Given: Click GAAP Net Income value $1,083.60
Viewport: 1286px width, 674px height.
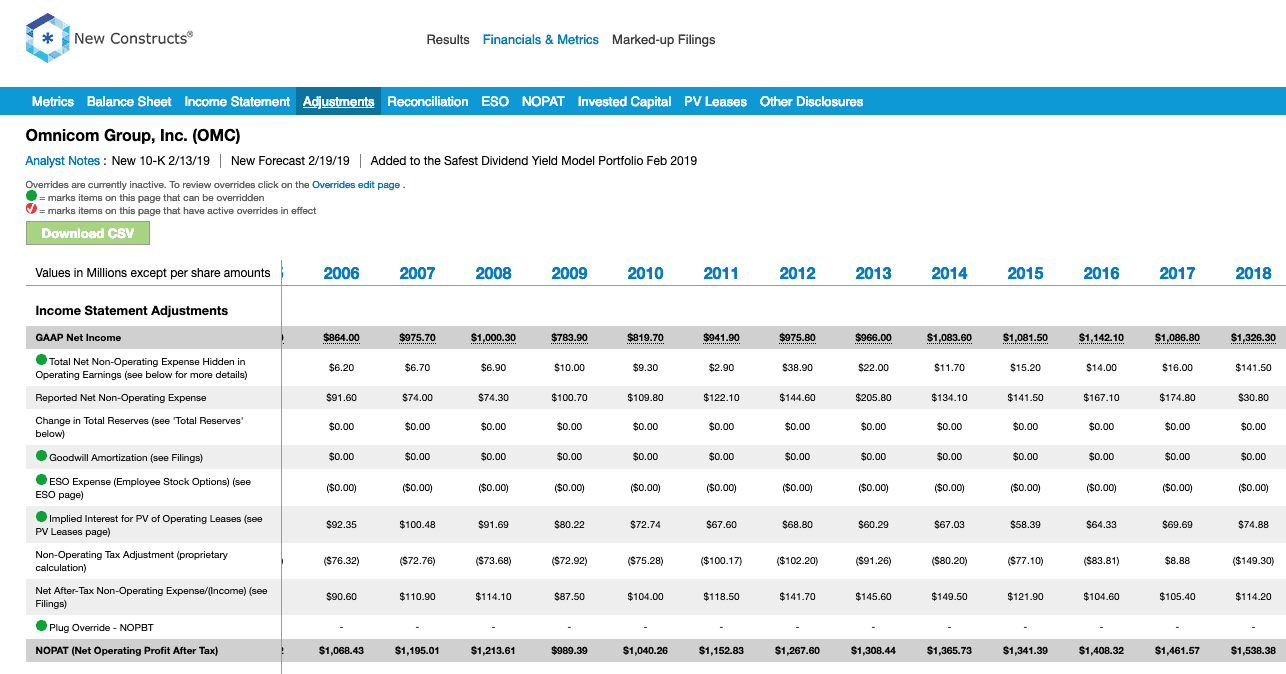Looking at the screenshot, I should [950, 338].
